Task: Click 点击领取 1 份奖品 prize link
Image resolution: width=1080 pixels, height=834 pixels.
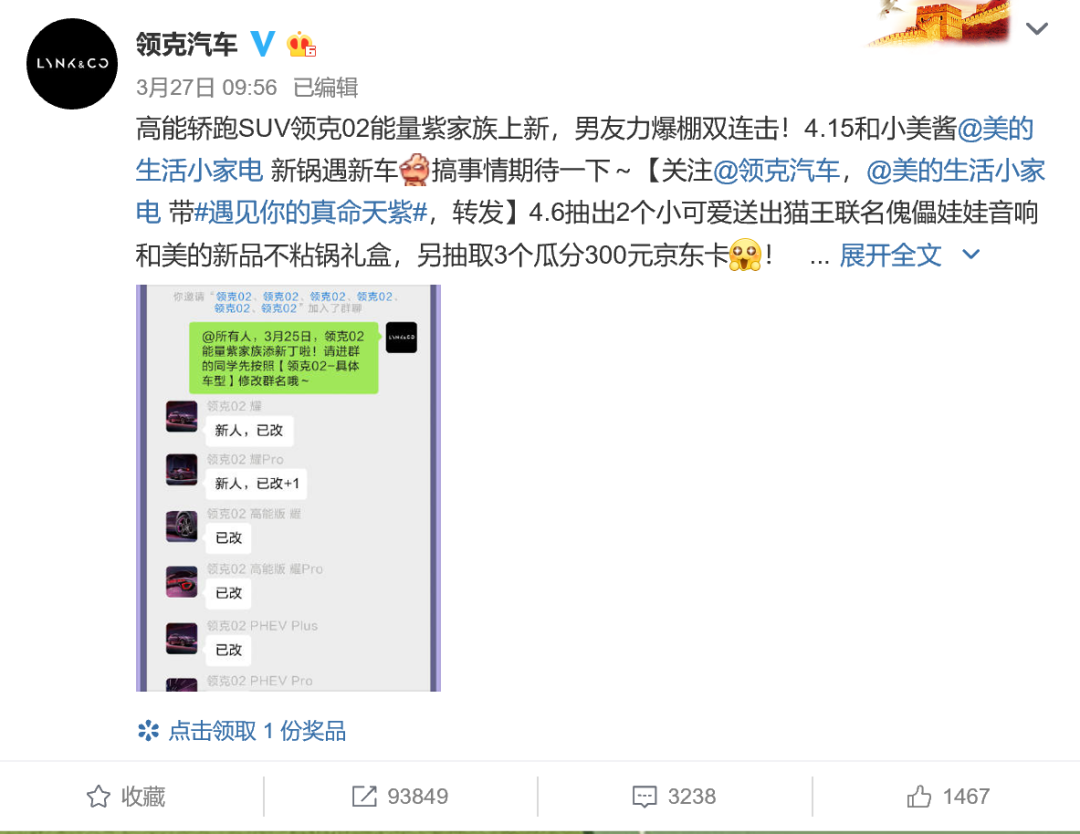Action: (x=257, y=731)
